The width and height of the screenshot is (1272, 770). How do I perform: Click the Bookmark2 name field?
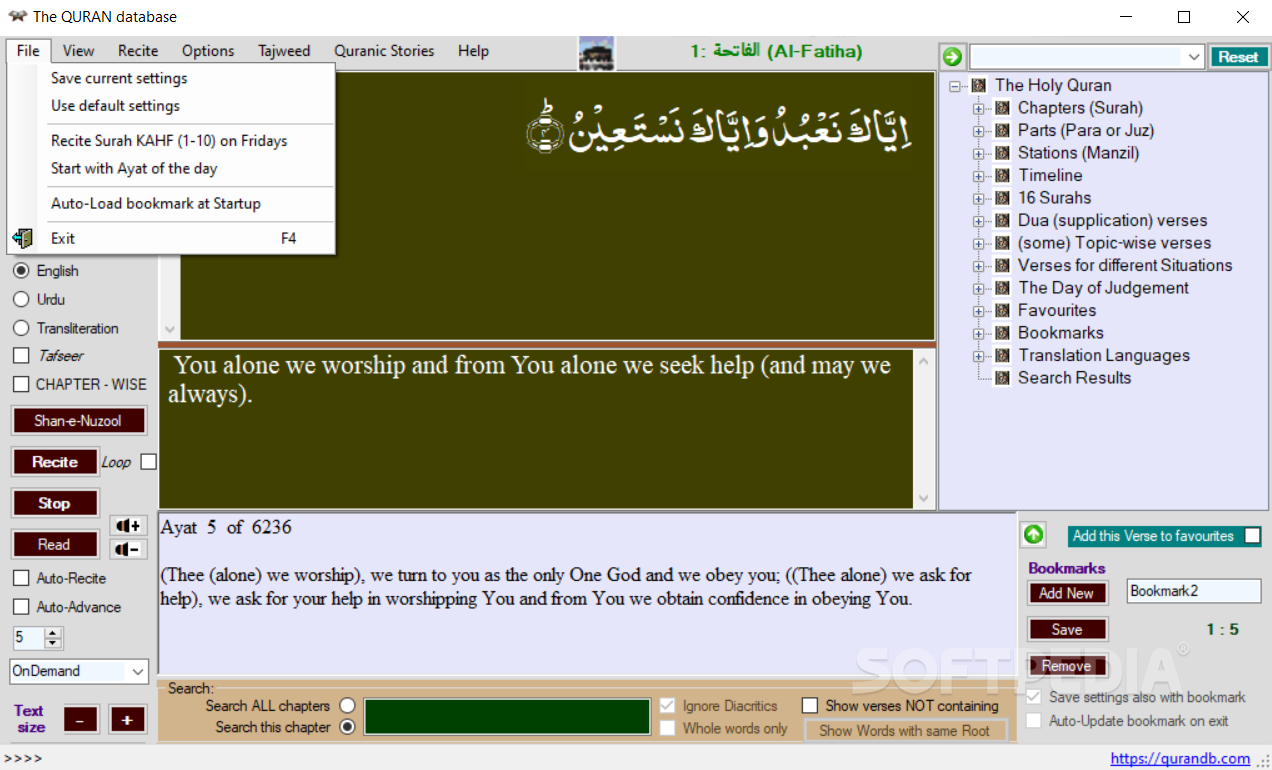[1194, 591]
